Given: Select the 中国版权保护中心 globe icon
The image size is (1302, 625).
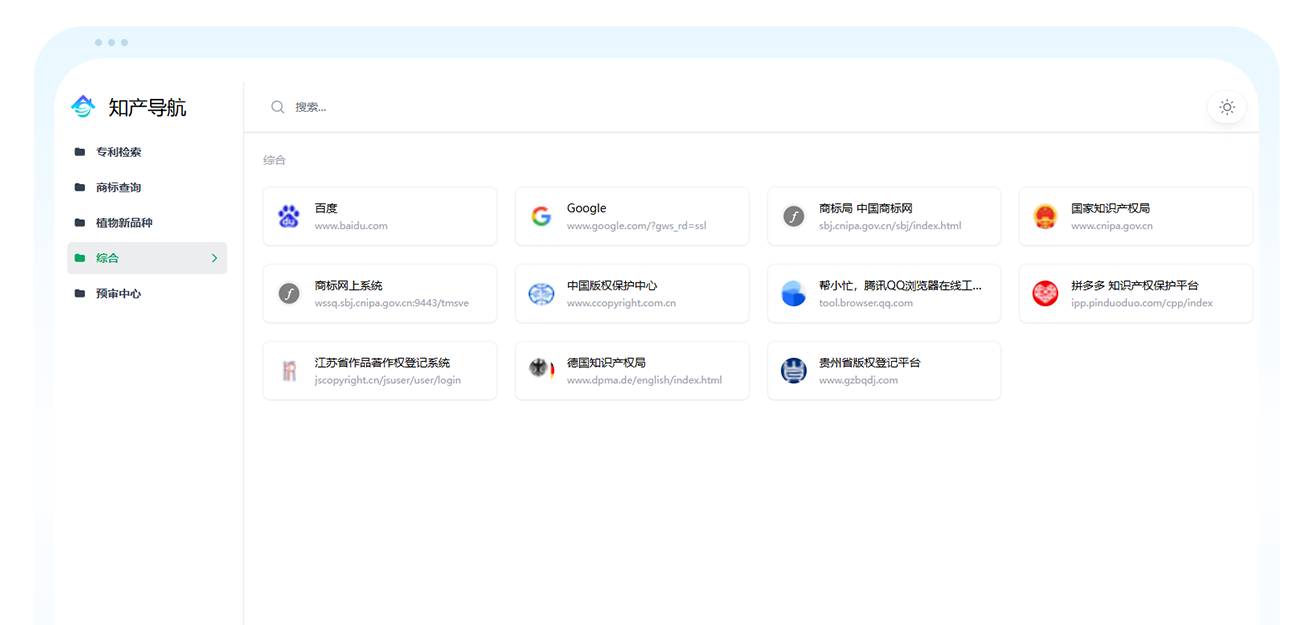Looking at the screenshot, I should click(x=541, y=293).
